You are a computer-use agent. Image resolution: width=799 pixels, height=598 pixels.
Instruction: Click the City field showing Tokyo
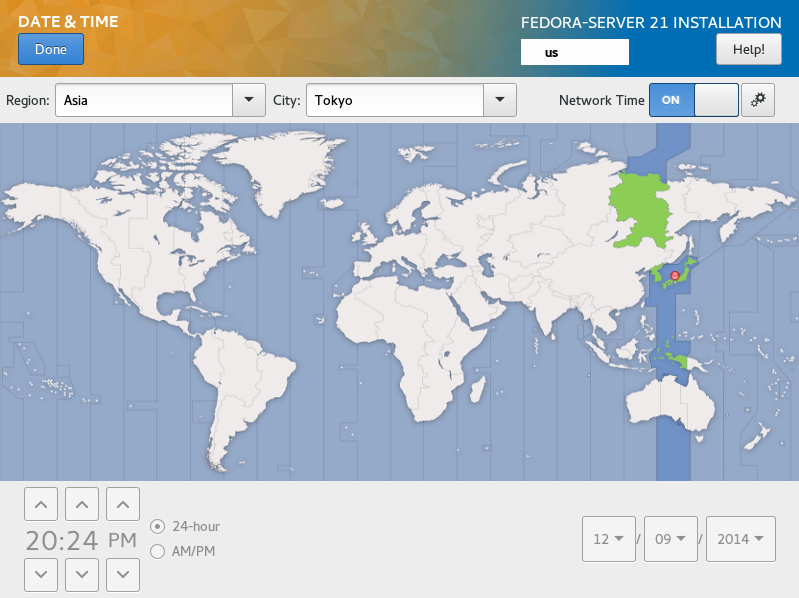tap(395, 100)
